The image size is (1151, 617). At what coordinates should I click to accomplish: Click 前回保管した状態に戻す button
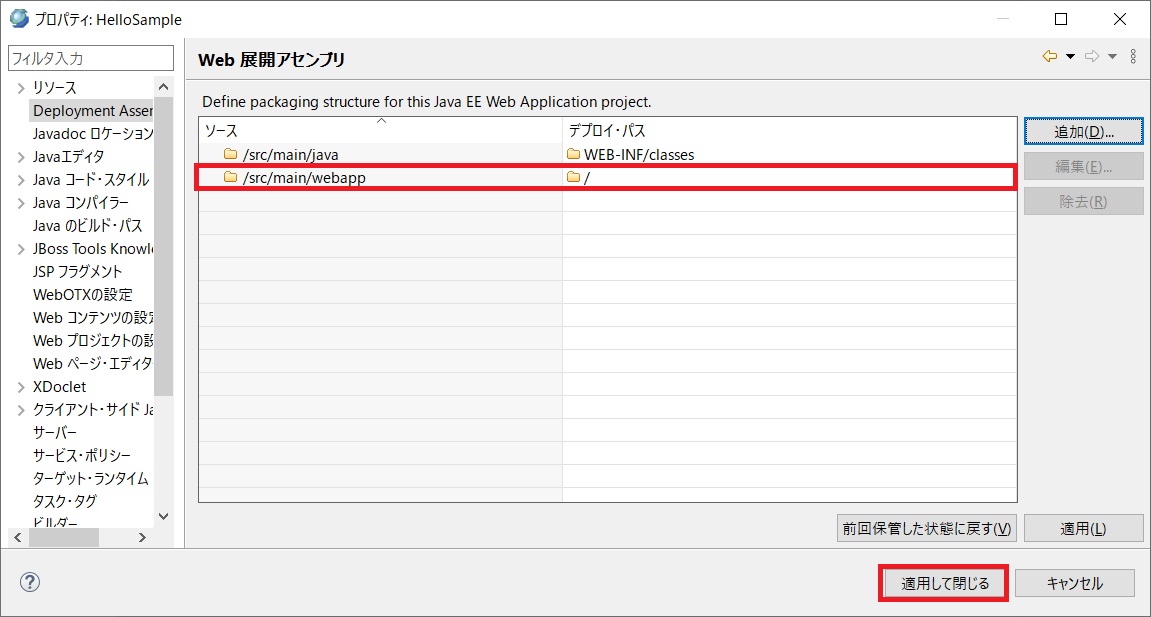coord(926,529)
